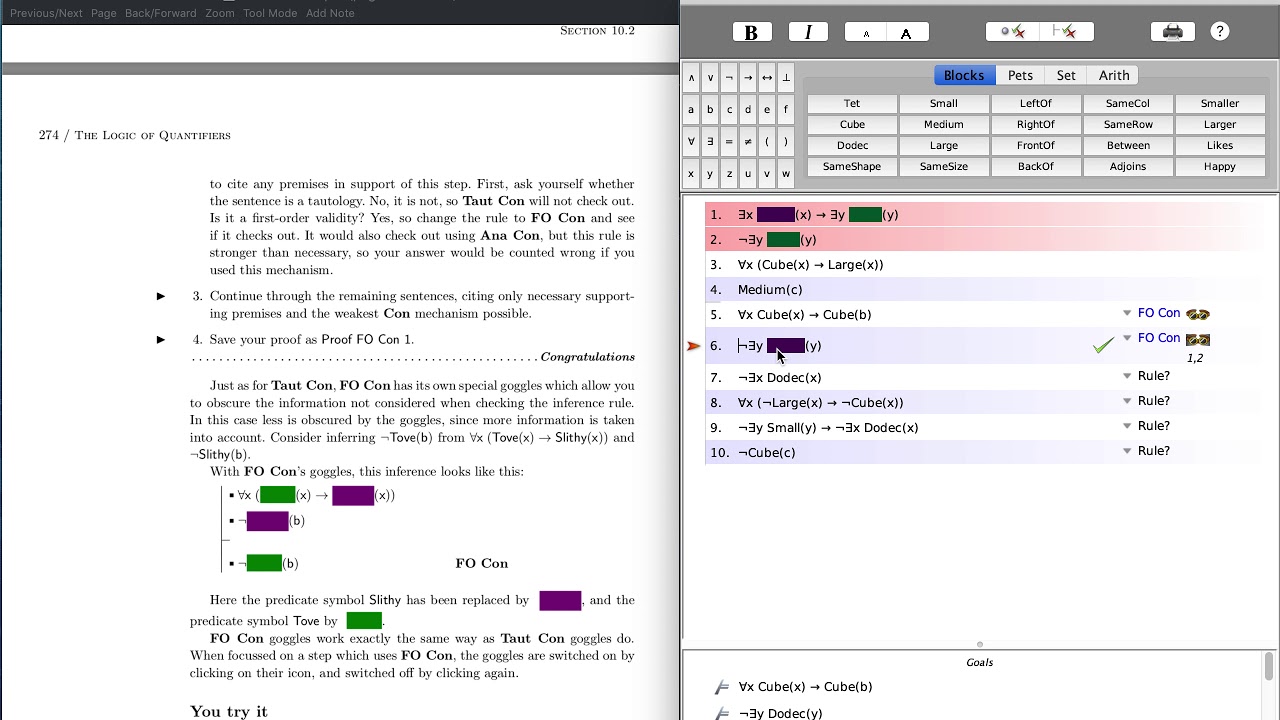Insert constant c from the palette

click(729, 109)
